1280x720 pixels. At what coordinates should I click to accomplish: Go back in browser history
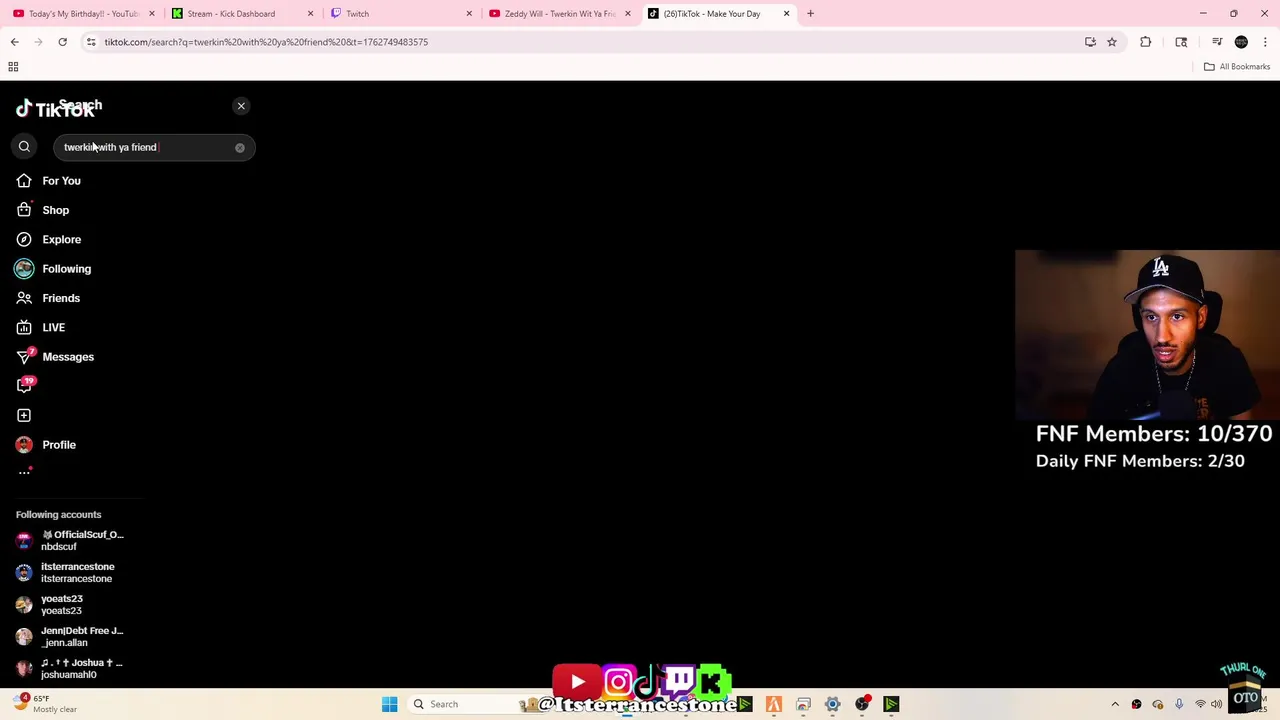[x=14, y=42]
